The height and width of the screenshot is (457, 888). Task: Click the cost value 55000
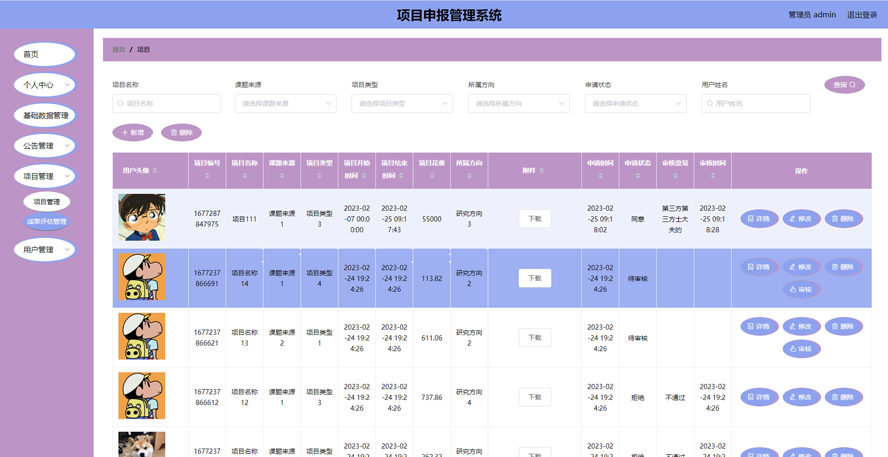432,219
